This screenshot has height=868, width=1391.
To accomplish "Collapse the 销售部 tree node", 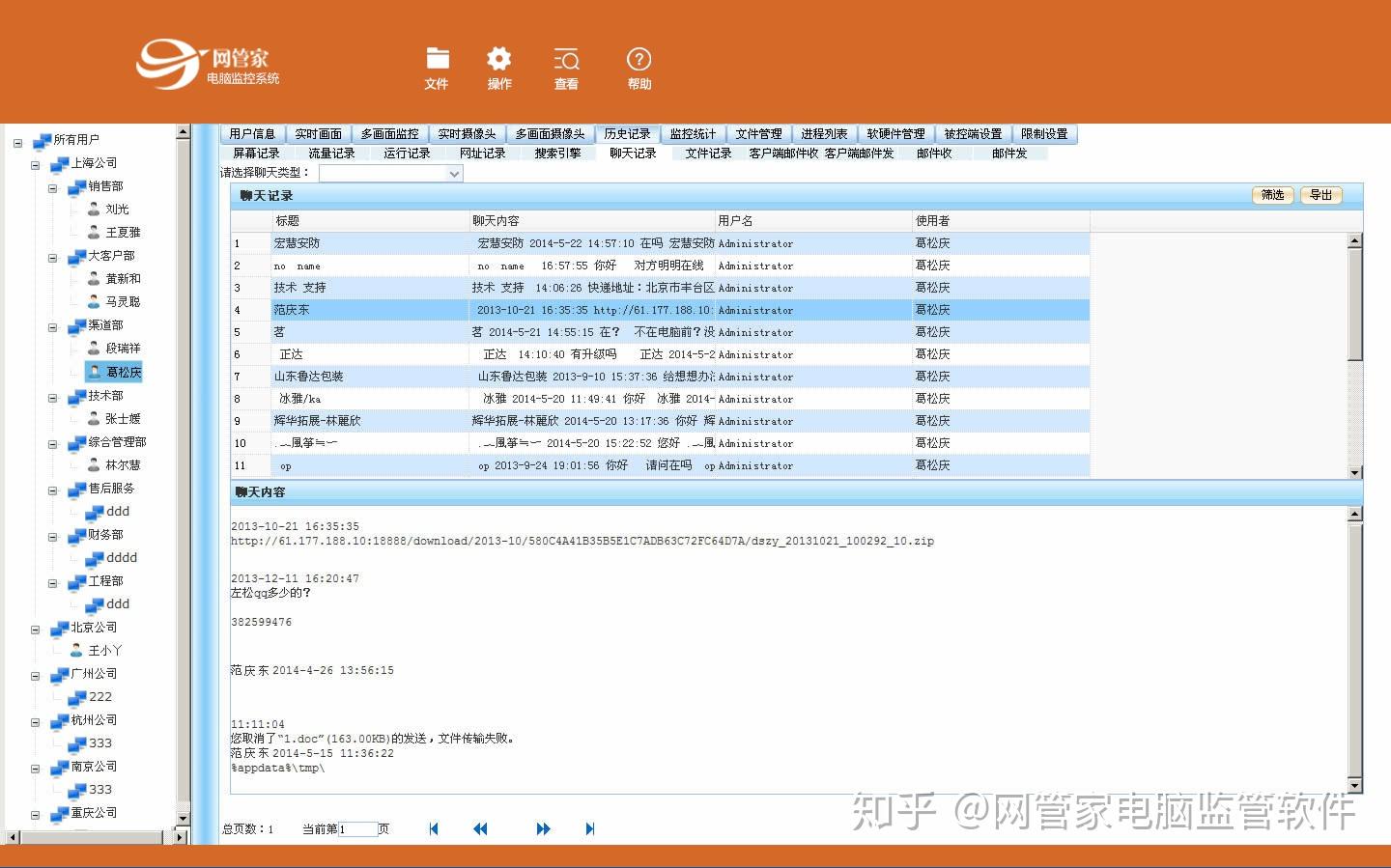I will pyautogui.click(x=52, y=188).
